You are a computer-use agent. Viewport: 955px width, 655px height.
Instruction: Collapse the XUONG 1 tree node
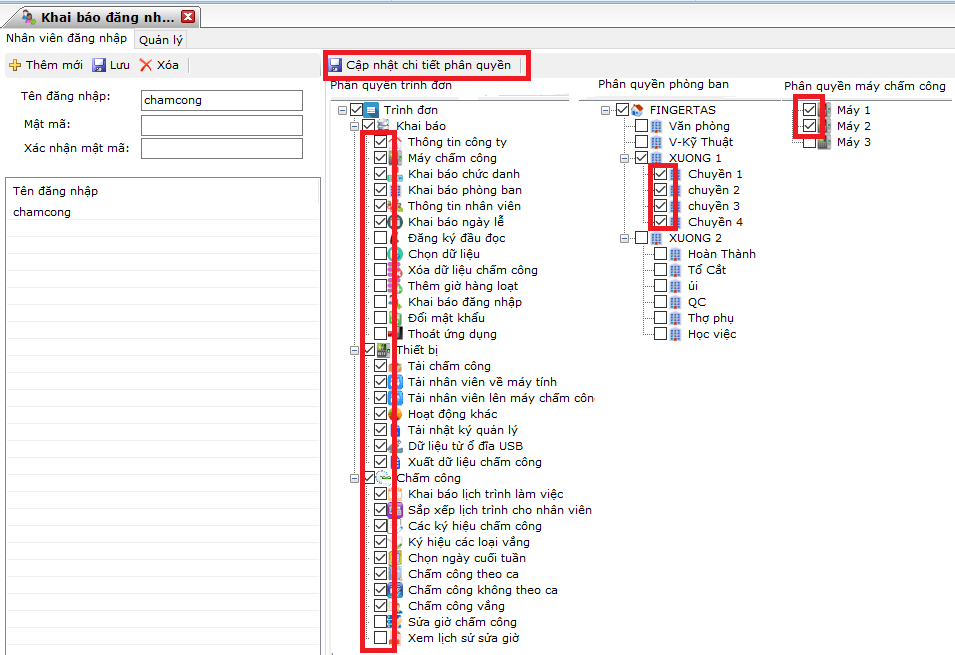[625, 158]
